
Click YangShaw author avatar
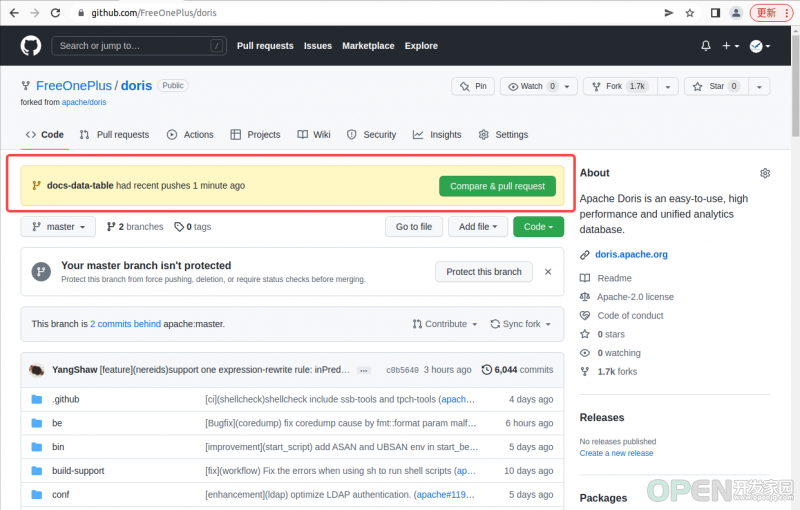pyautogui.click(x=37, y=370)
